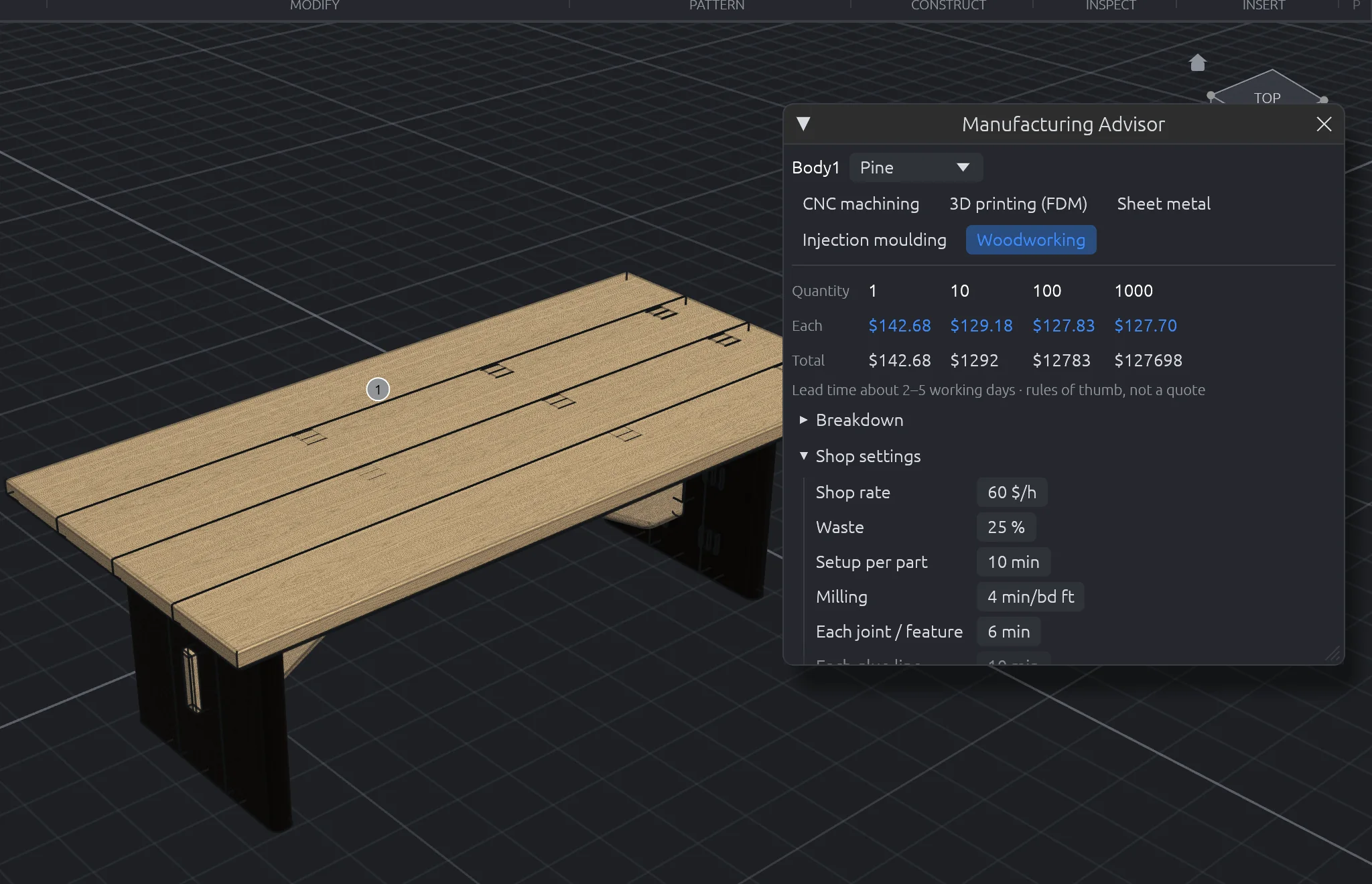The width and height of the screenshot is (1372, 884).
Task: Click the lead time note text
Action: point(998,390)
